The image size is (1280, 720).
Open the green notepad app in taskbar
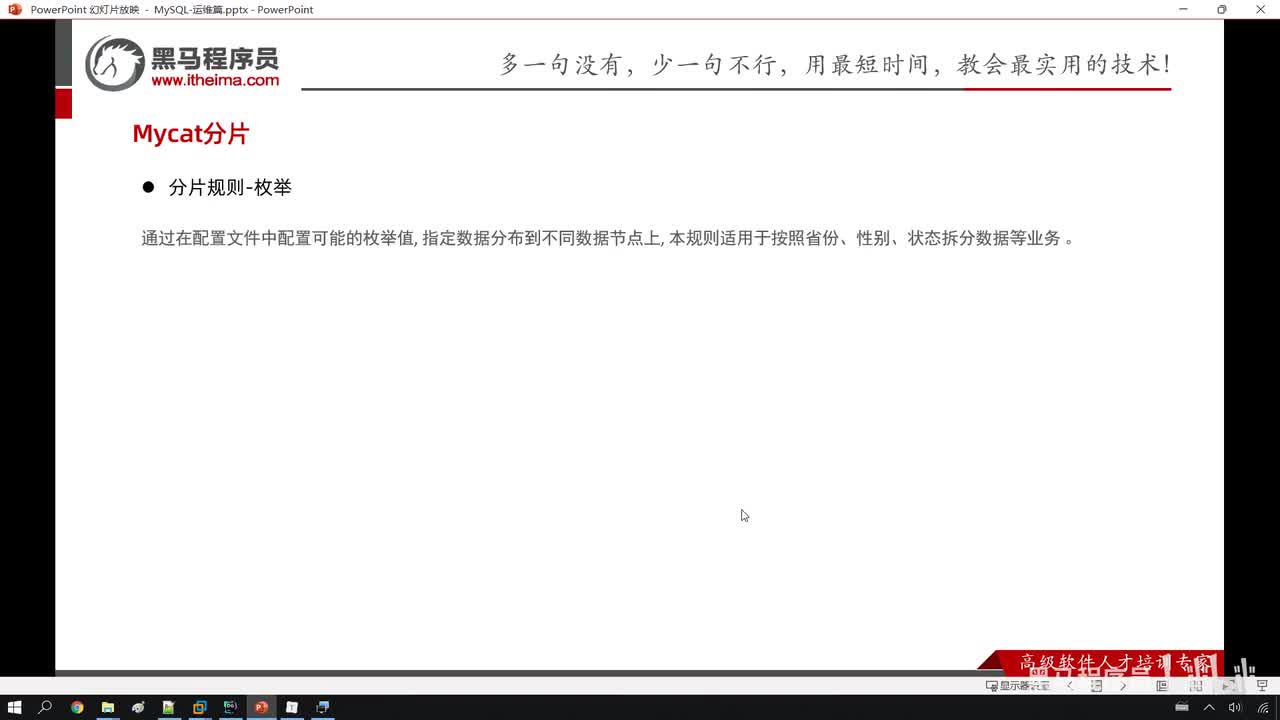(x=168, y=707)
